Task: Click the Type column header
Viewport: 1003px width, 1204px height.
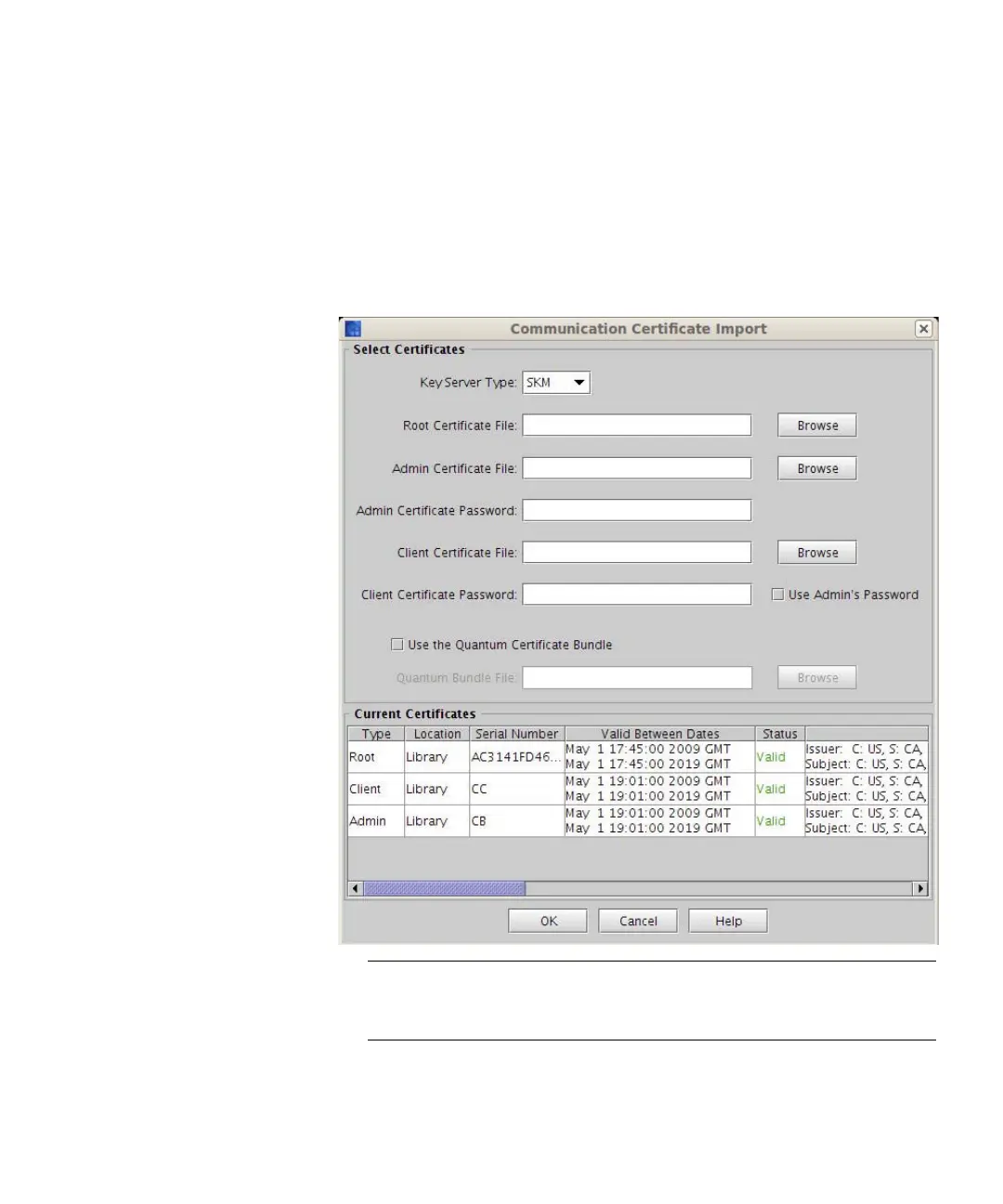Action: tap(376, 734)
